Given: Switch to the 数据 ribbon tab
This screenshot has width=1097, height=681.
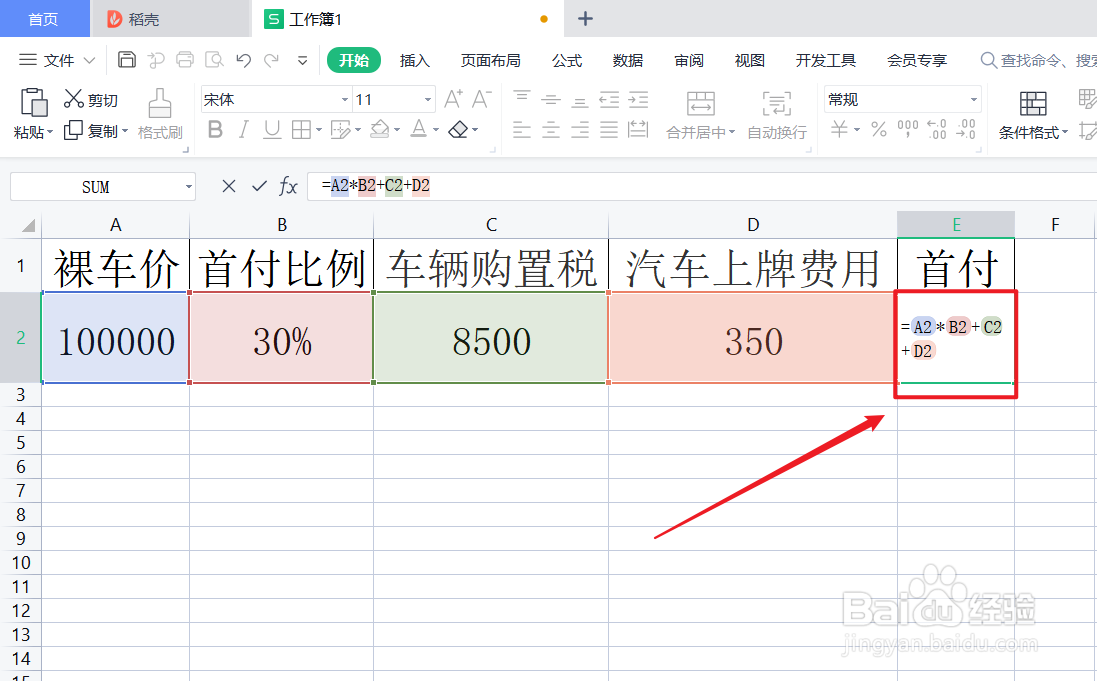Looking at the screenshot, I should [x=627, y=60].
